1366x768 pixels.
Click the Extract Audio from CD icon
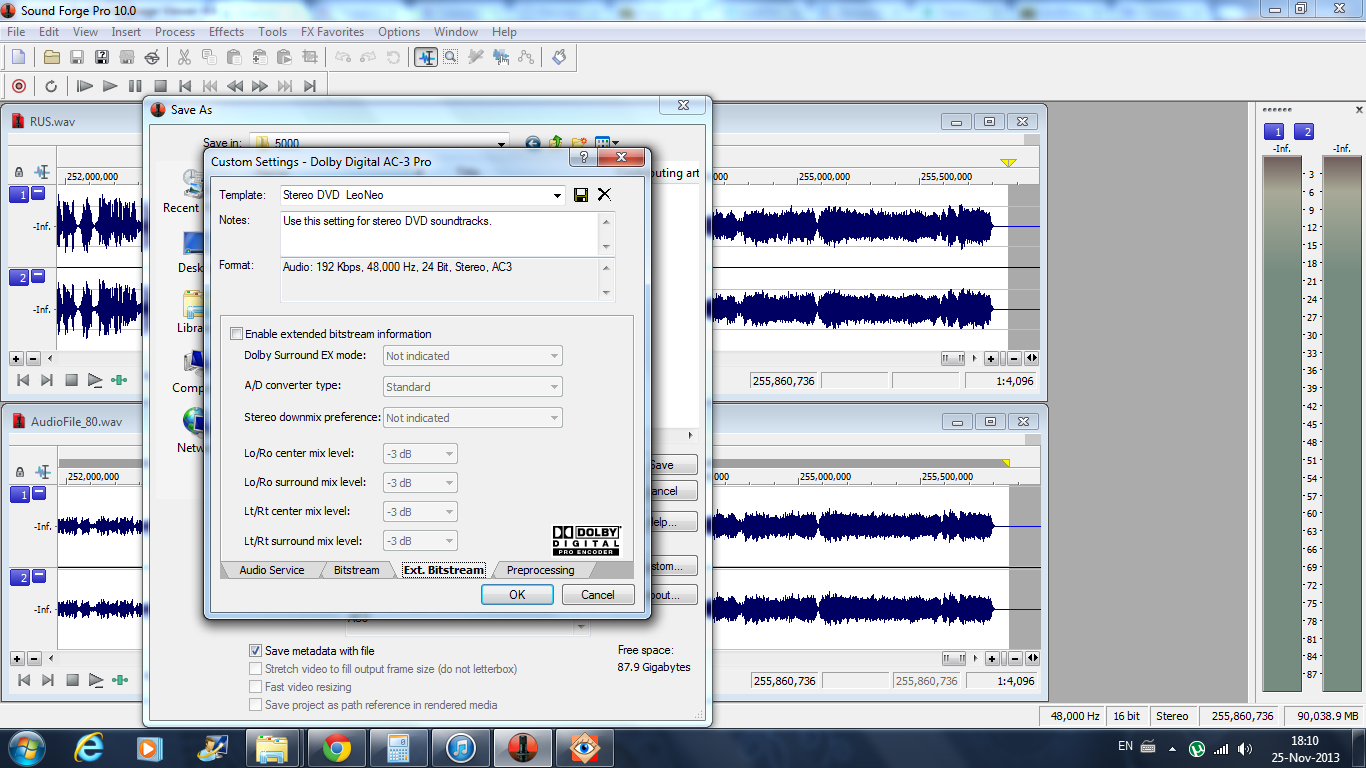152,57
